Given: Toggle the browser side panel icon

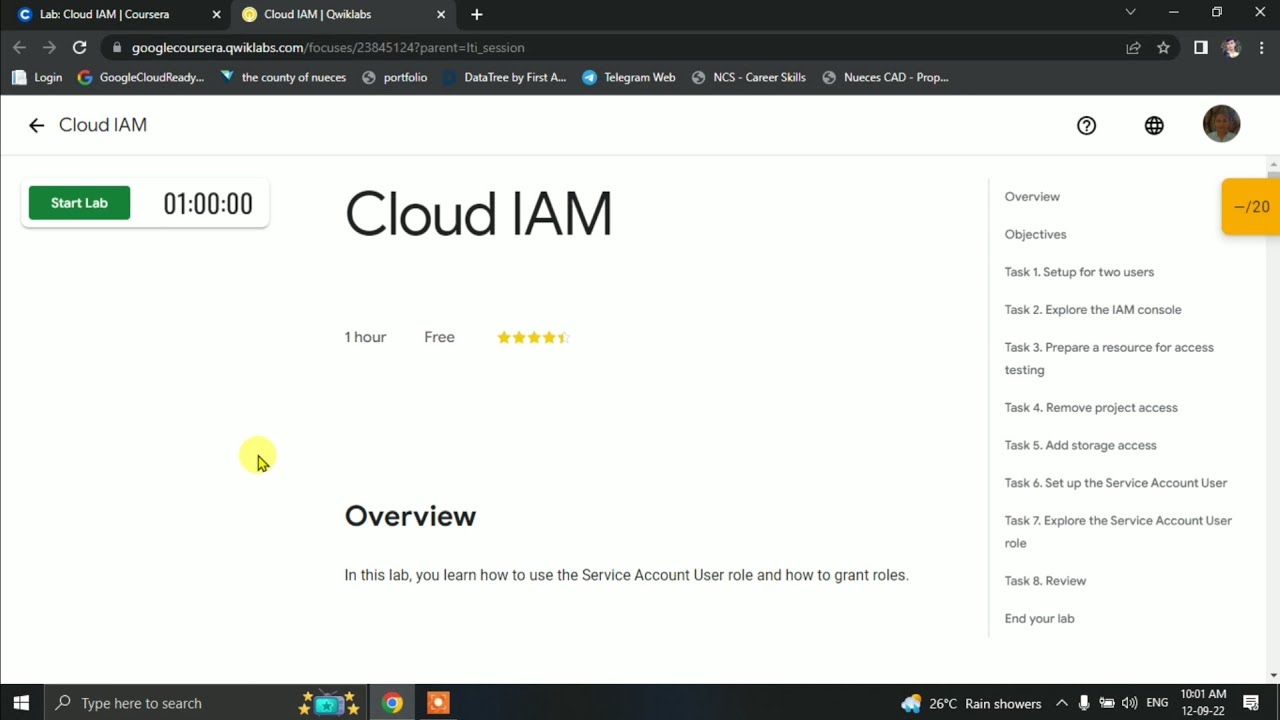Looking at the screenshot, I should pos(1201,47).
